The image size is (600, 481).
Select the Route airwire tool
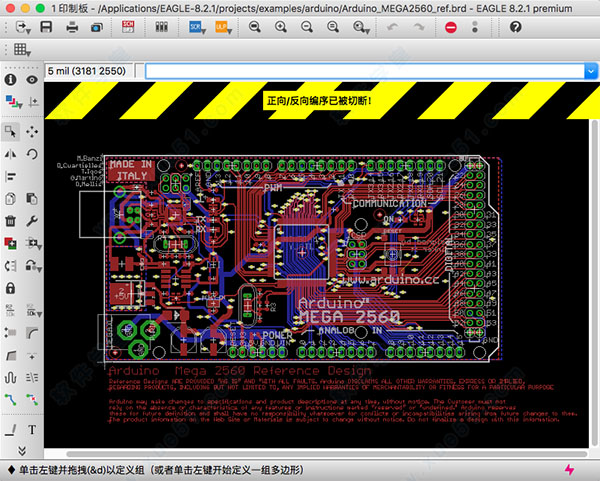(10, 400)
